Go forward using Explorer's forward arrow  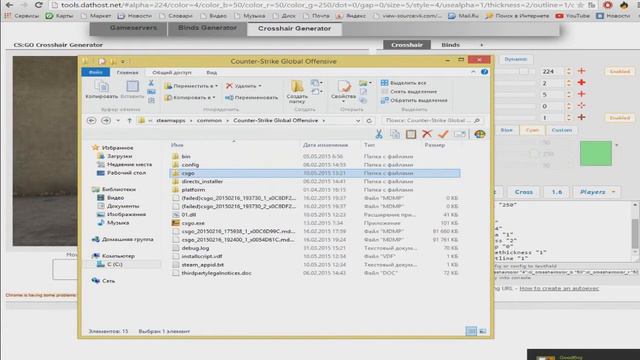pyautogui.click(x=106, y=120)
